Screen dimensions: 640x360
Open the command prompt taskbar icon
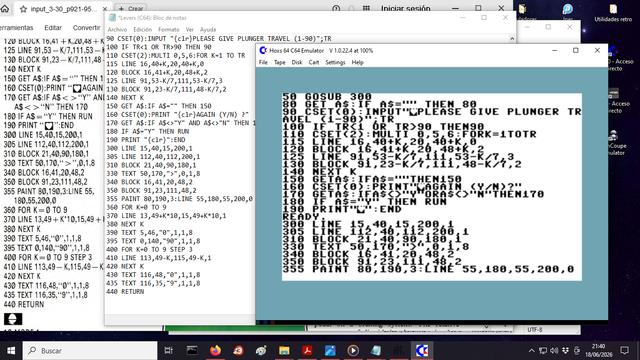pyautogui.click(x=192, y=351)
